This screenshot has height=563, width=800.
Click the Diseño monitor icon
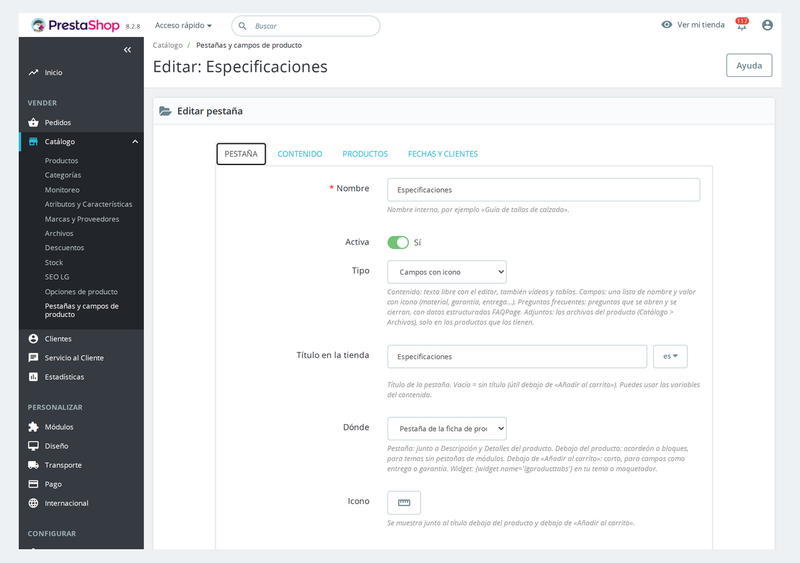pos(33,446)
